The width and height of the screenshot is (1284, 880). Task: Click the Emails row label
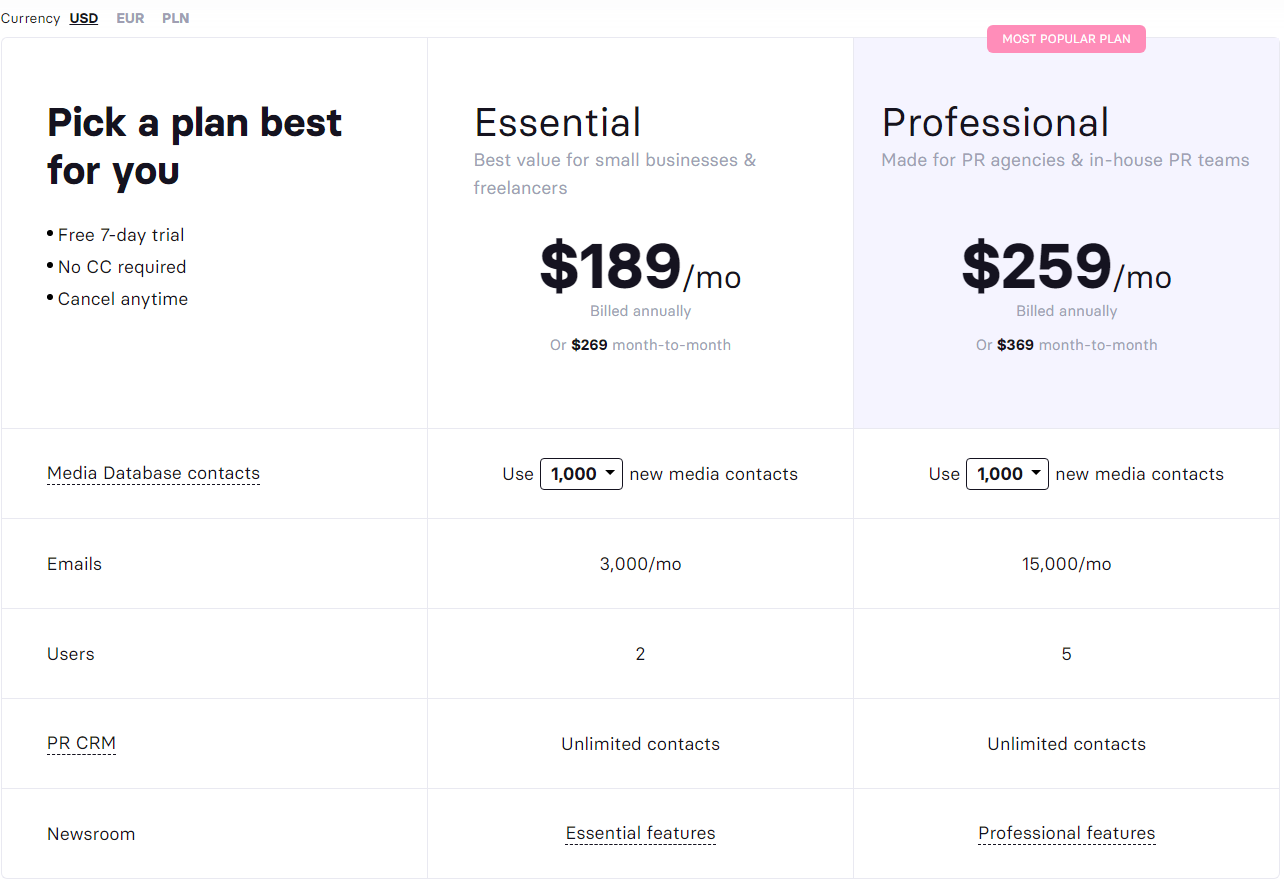(74, 564)
